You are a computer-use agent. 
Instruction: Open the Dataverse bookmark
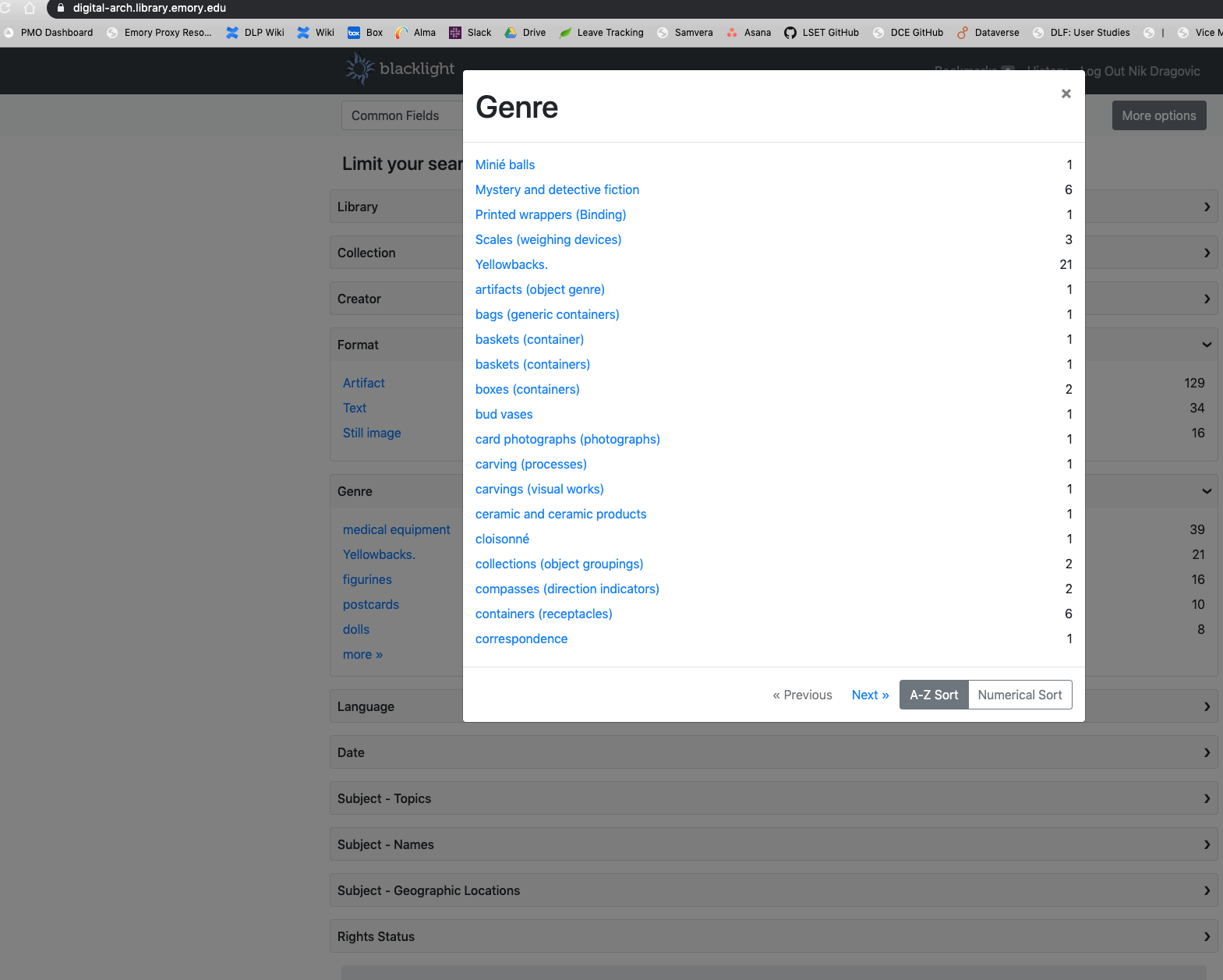pos(988,33)
